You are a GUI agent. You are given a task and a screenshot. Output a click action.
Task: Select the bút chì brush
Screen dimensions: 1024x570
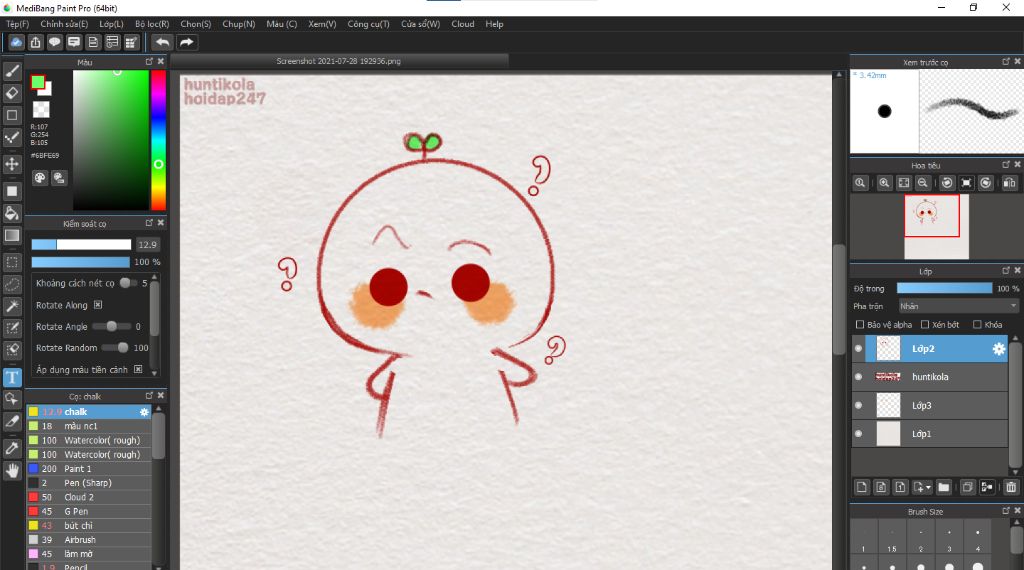click(89, 526)
